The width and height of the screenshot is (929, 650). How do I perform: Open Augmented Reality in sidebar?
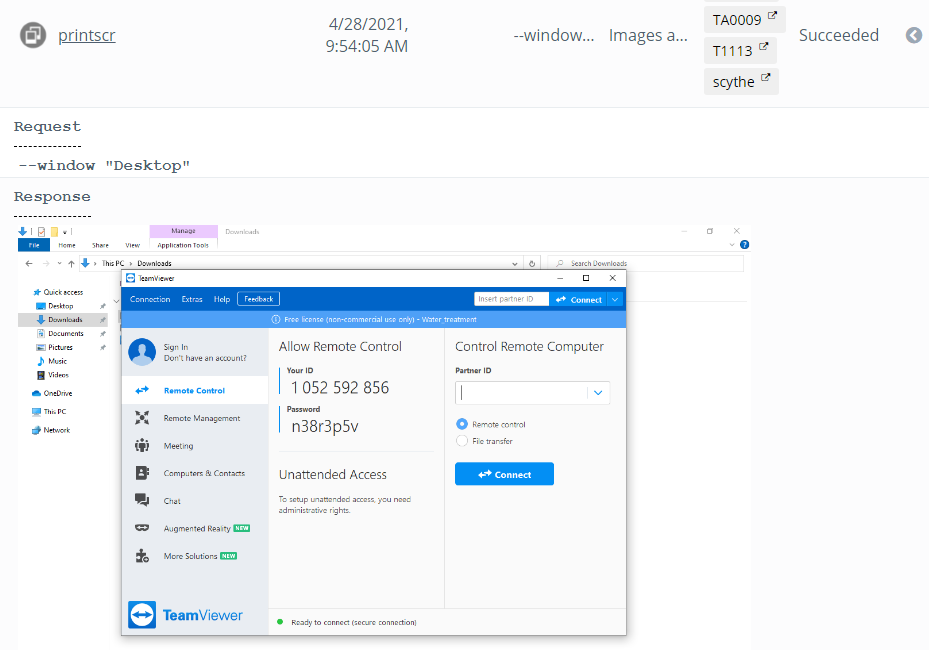[195, 529]
